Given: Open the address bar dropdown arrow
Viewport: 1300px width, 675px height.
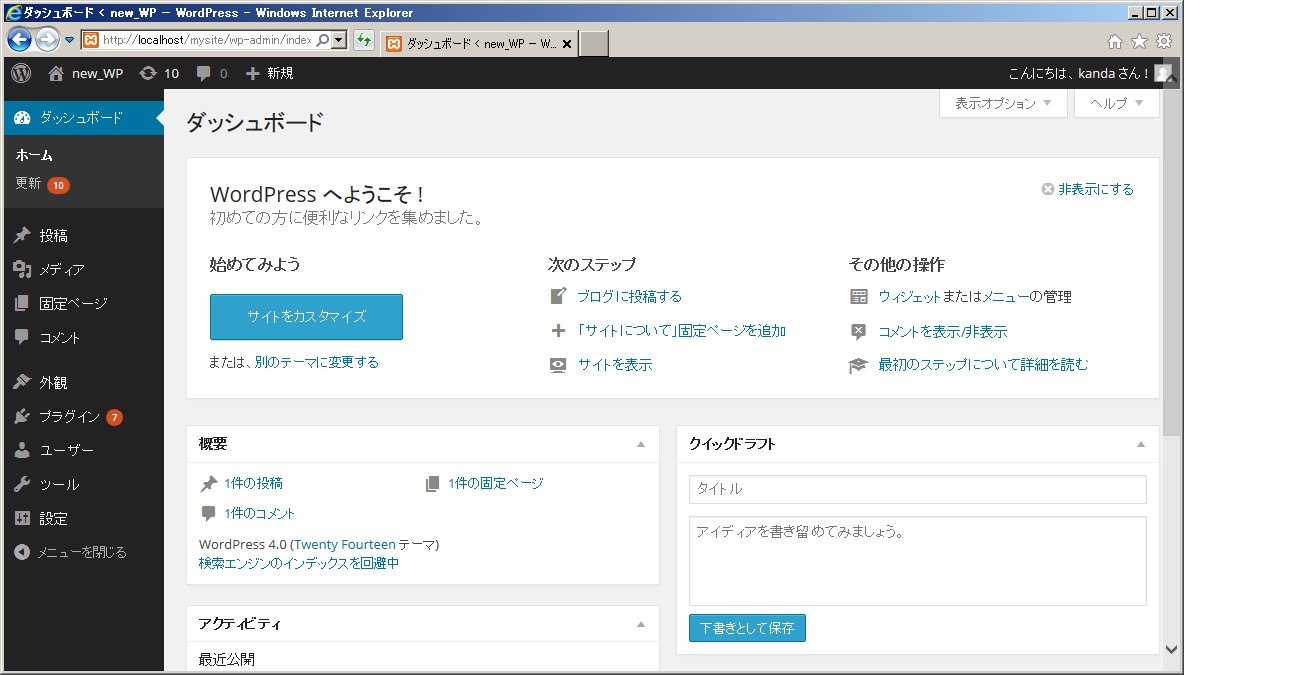Looking at the screenshot, I should [339, 41].
